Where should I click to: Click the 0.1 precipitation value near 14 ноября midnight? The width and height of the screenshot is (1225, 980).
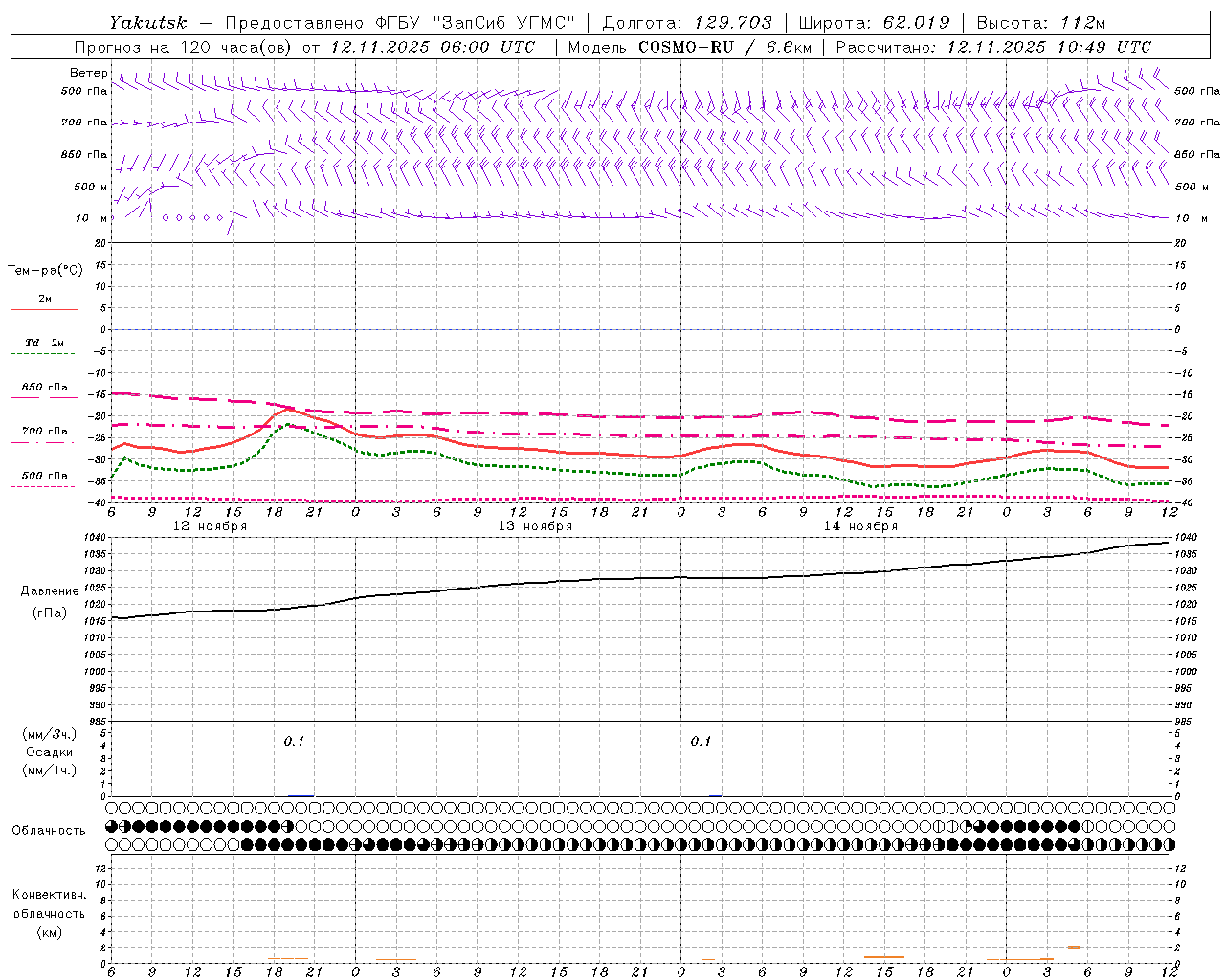point(701,741)
